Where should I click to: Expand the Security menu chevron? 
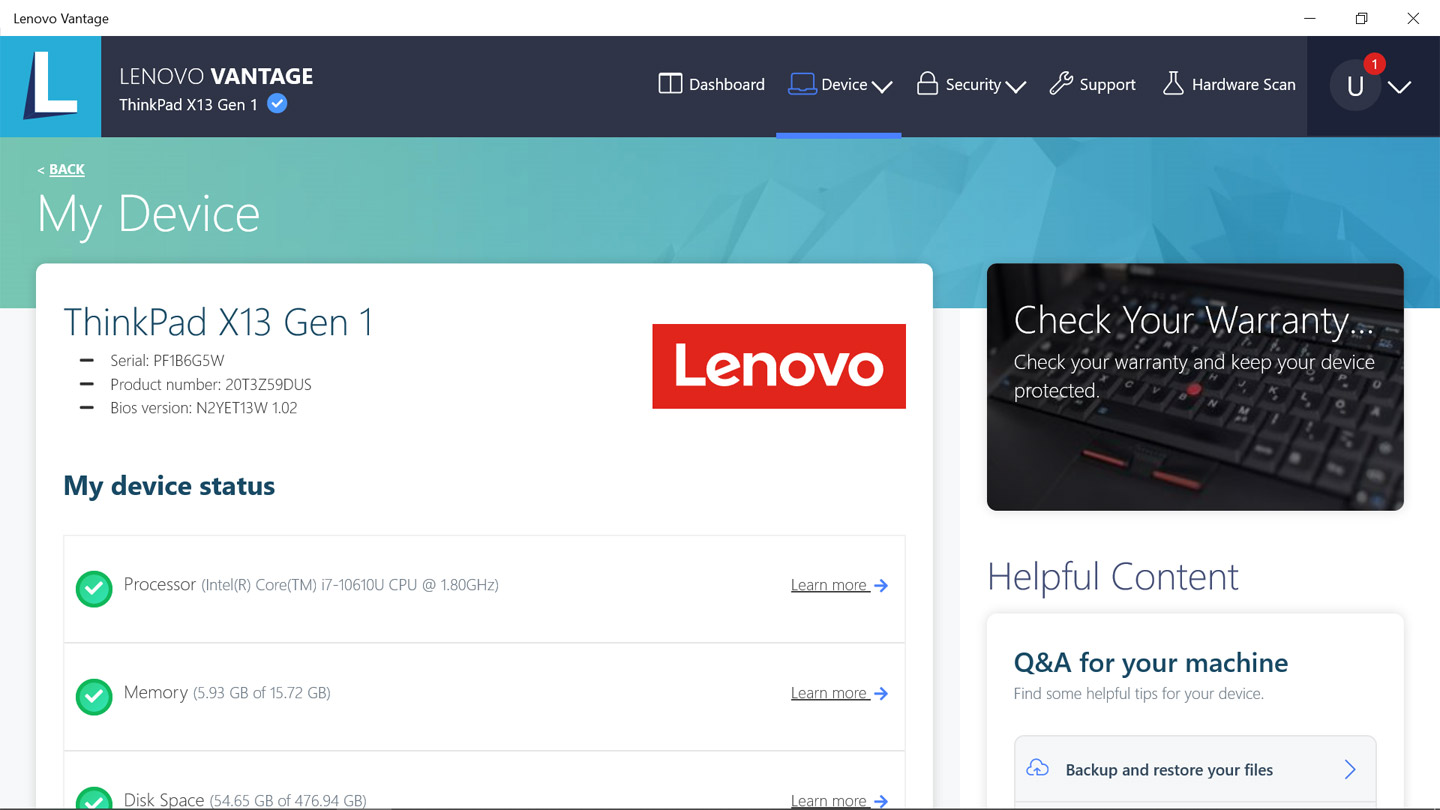(1016, 87)
